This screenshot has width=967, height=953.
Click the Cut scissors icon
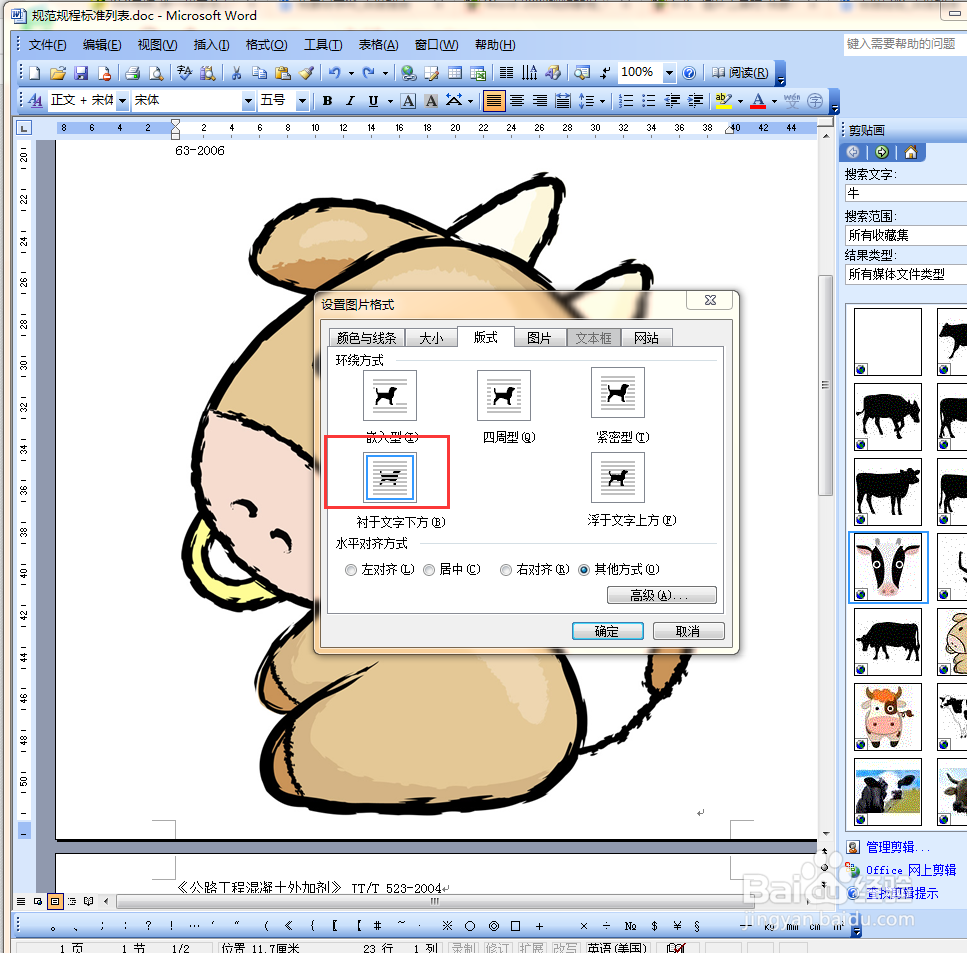[x=236, y=73]
